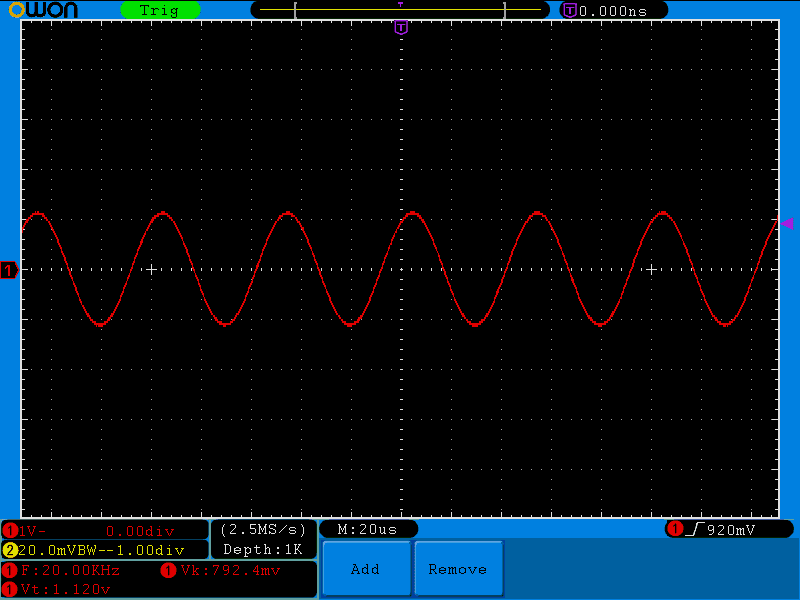Click the F:20.00KHz frequency measurement

(x=70, y=570)
